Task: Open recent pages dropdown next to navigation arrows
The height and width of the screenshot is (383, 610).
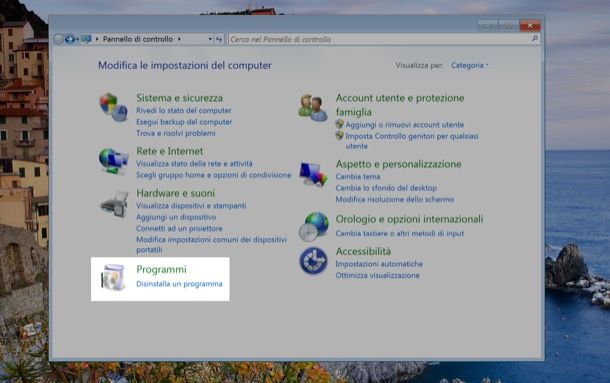Action: pos(77,39)
